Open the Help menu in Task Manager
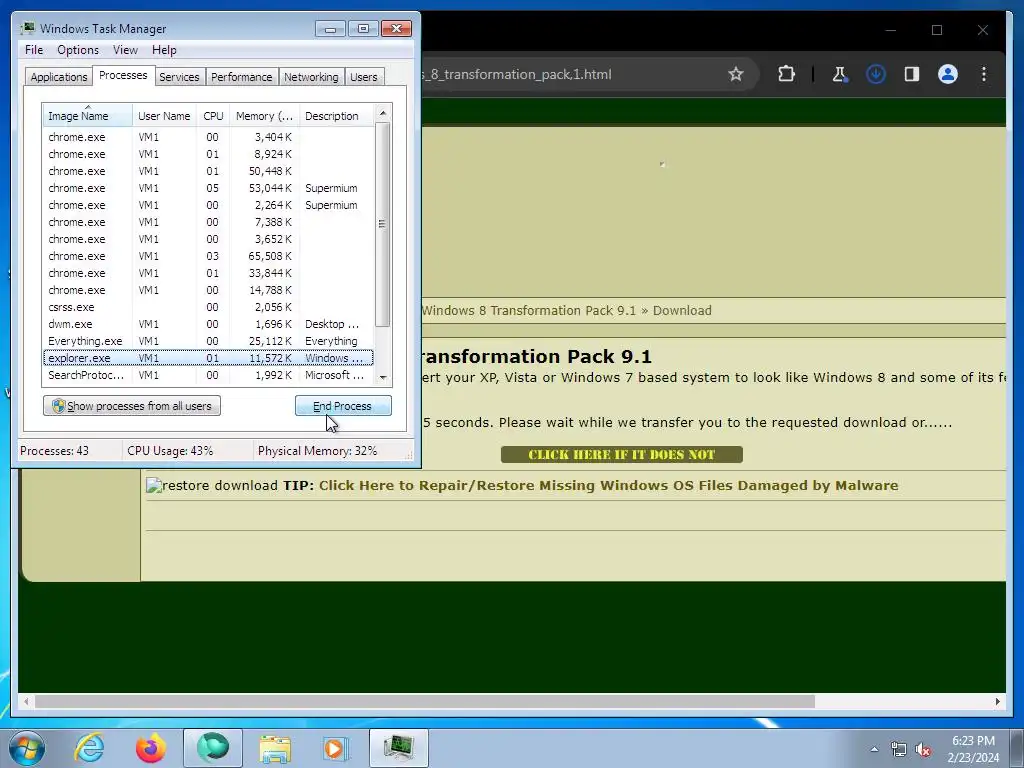The width and height of the screenshot is (1024, 768). point(164,50)
